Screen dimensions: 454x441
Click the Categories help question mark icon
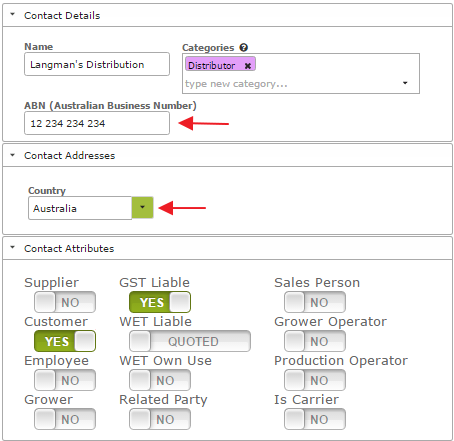pos(244,47)
